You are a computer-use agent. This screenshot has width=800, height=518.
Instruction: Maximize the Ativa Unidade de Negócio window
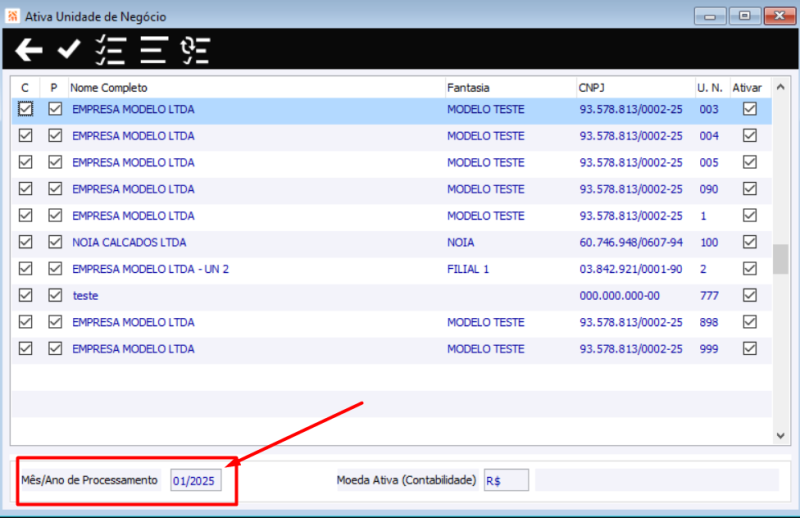coord(744,16)
